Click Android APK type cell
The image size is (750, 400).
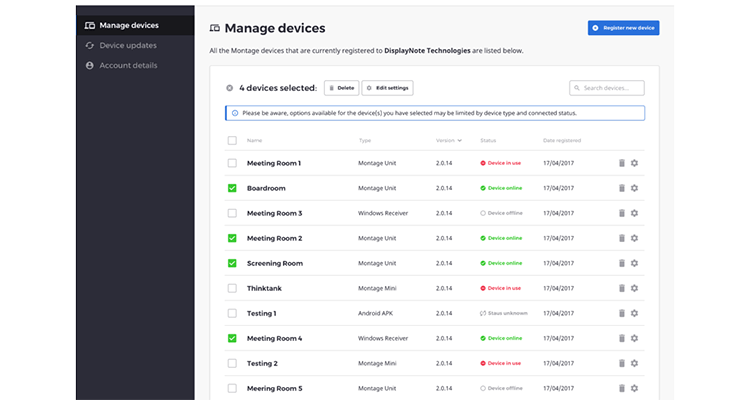point(375,313)
